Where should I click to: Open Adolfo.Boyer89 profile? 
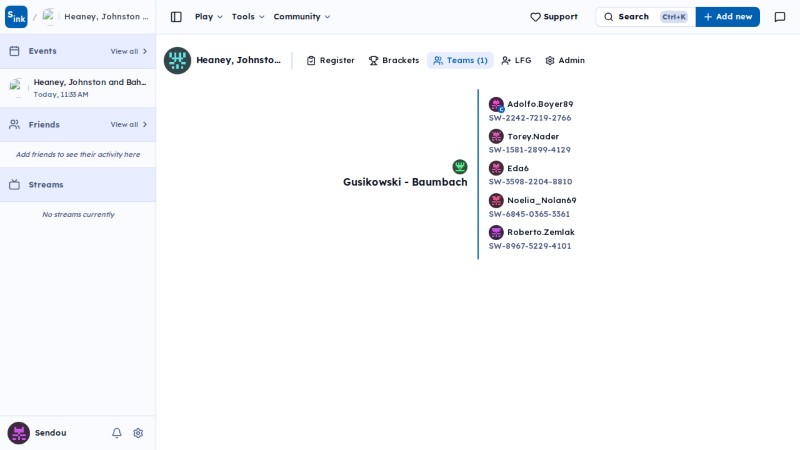coord(540,104)
